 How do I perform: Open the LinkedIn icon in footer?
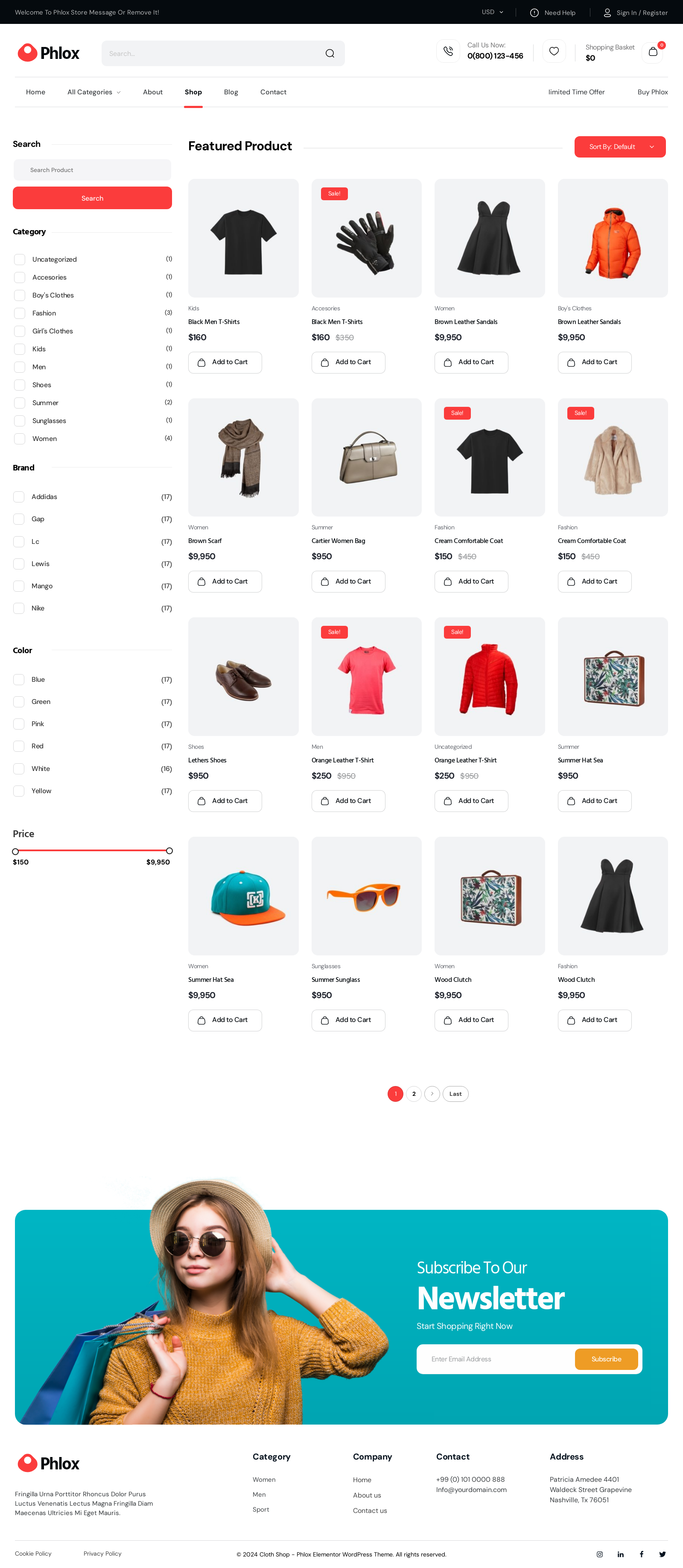pyautogui.click(x=620, y=1554)
